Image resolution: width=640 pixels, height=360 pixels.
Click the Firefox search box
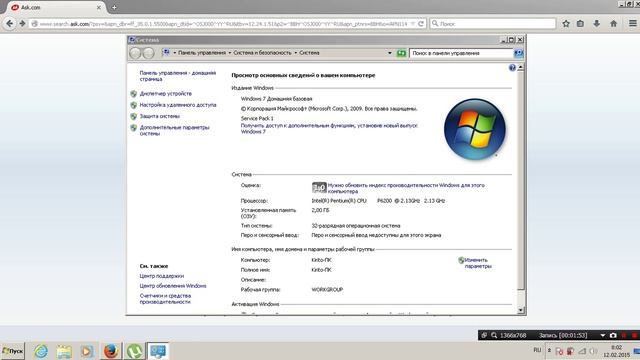[493, 24]
